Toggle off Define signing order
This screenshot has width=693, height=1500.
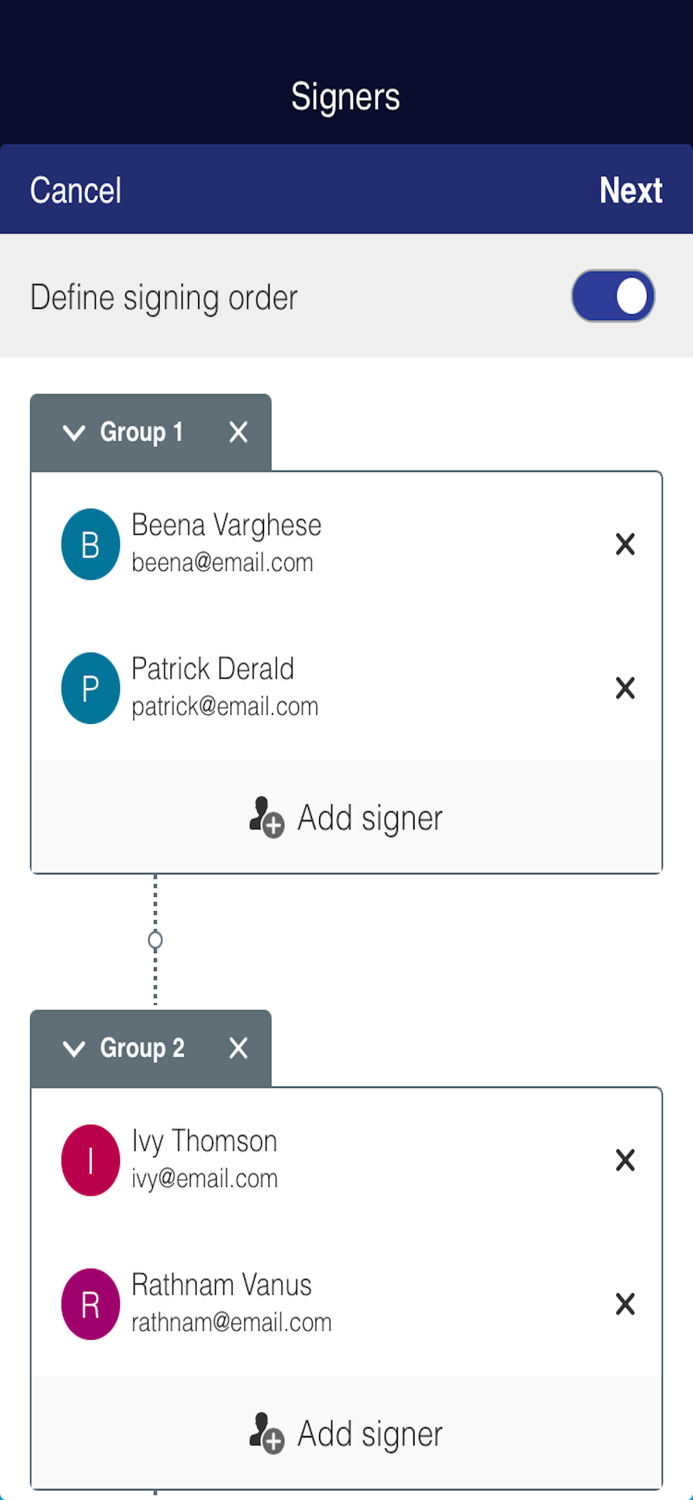point(612,295)
